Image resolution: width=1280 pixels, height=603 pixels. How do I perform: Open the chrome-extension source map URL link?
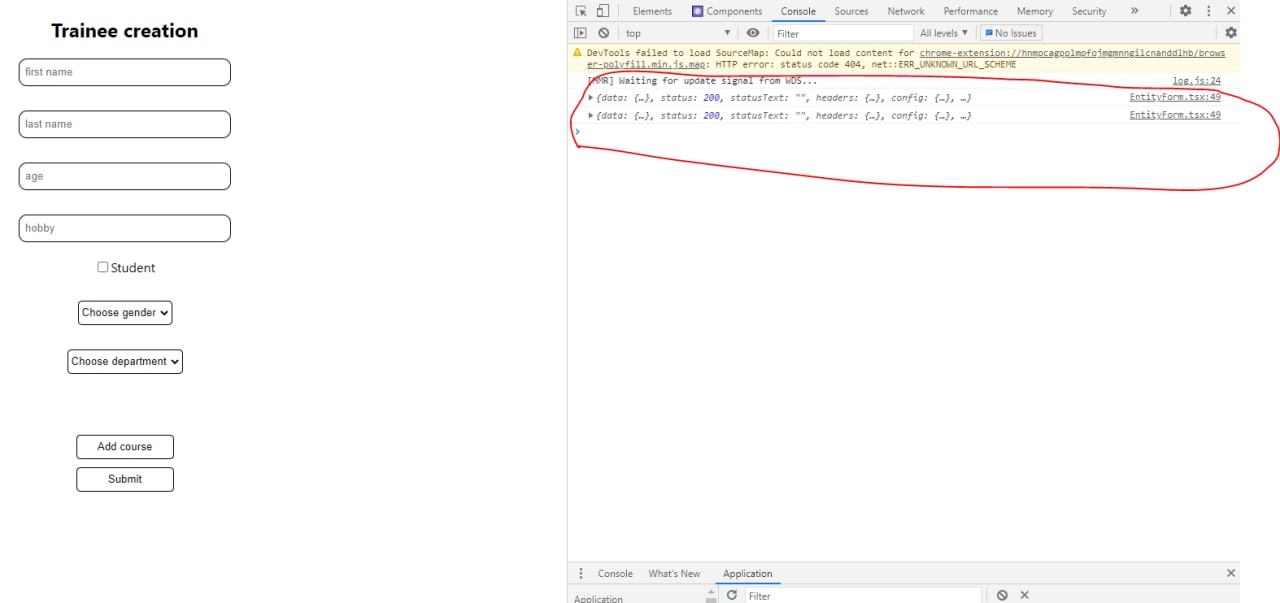coord(1072,53)
